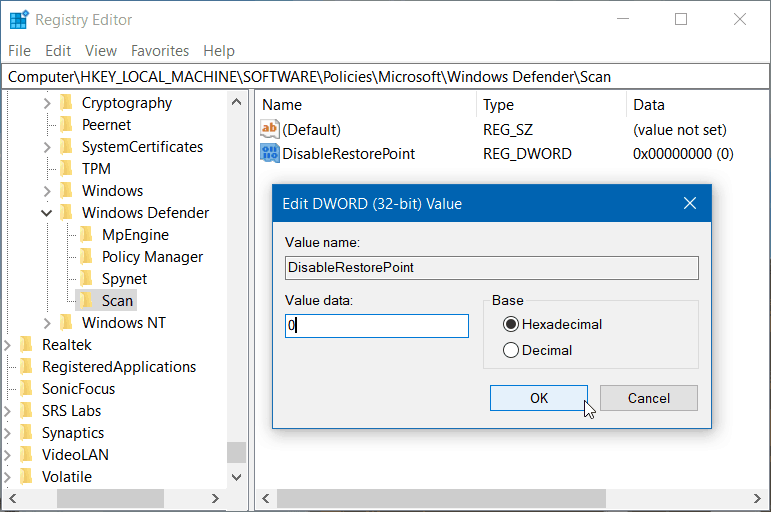Click the Spynet folder icon

click(86, 278)
